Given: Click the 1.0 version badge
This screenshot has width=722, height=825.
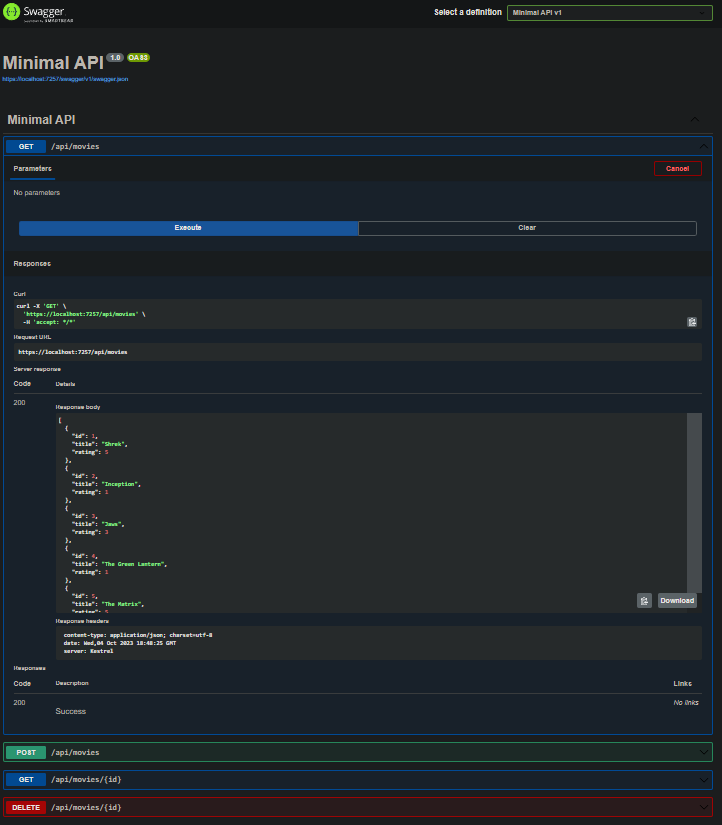Looking at the screenshot, I should 114,57.
